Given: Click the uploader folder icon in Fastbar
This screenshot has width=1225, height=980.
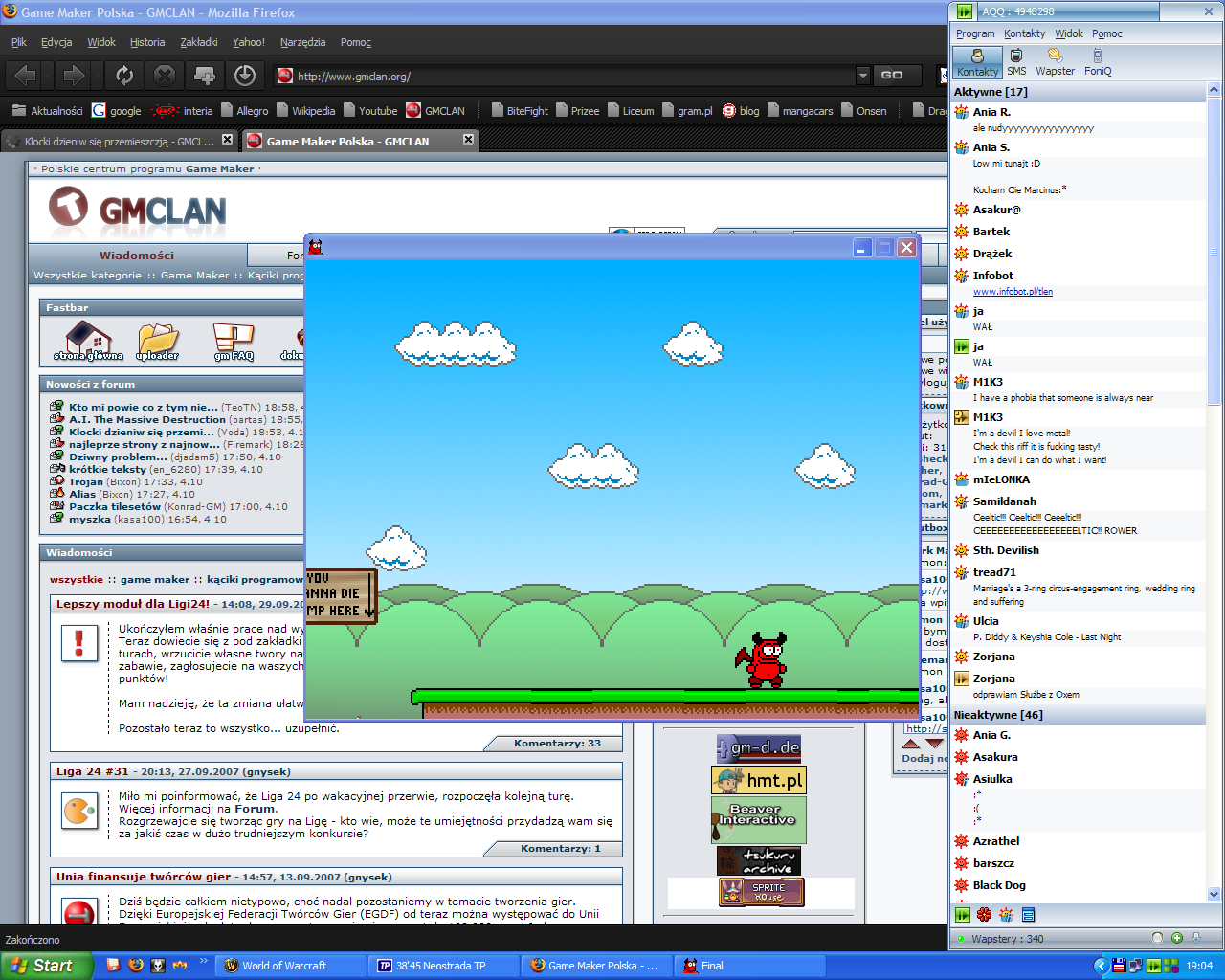Looking at the screenshot, I should [158, 341].
